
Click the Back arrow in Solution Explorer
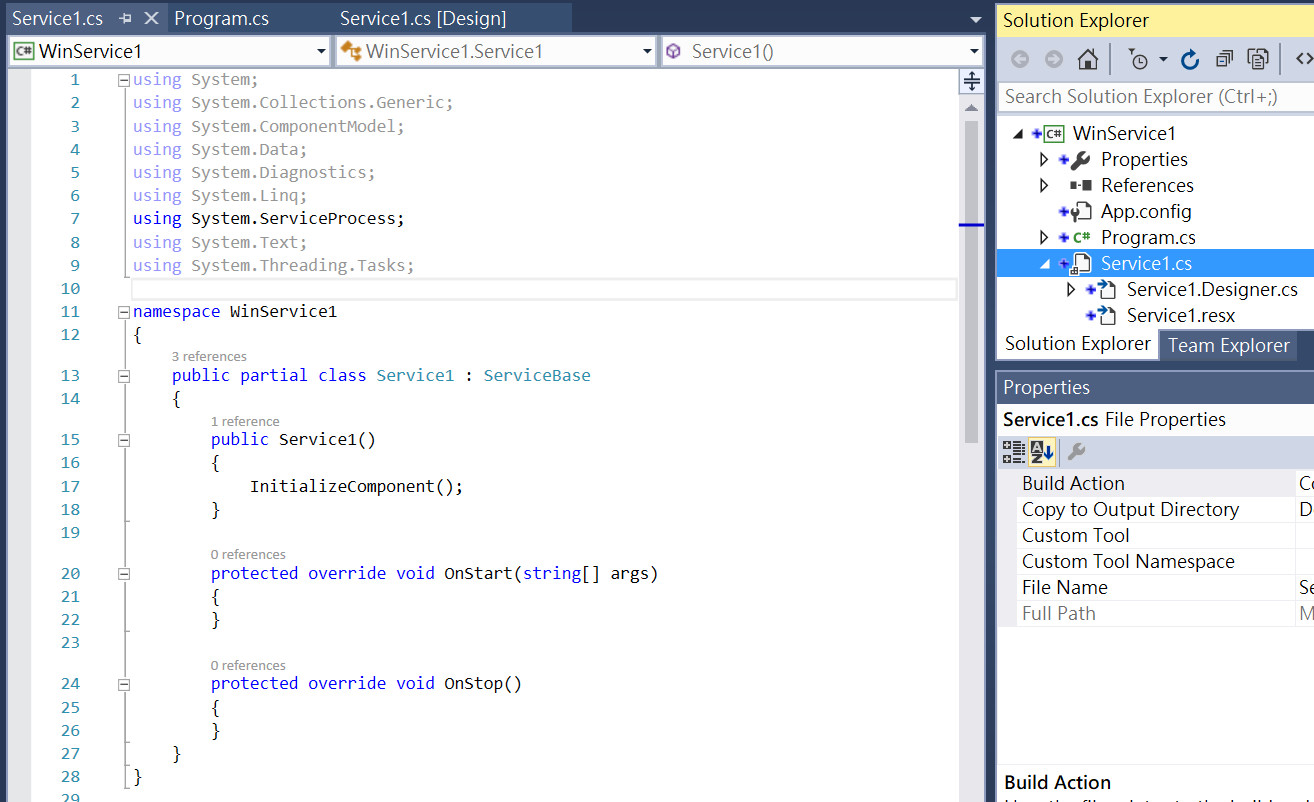click(1020, 60)
